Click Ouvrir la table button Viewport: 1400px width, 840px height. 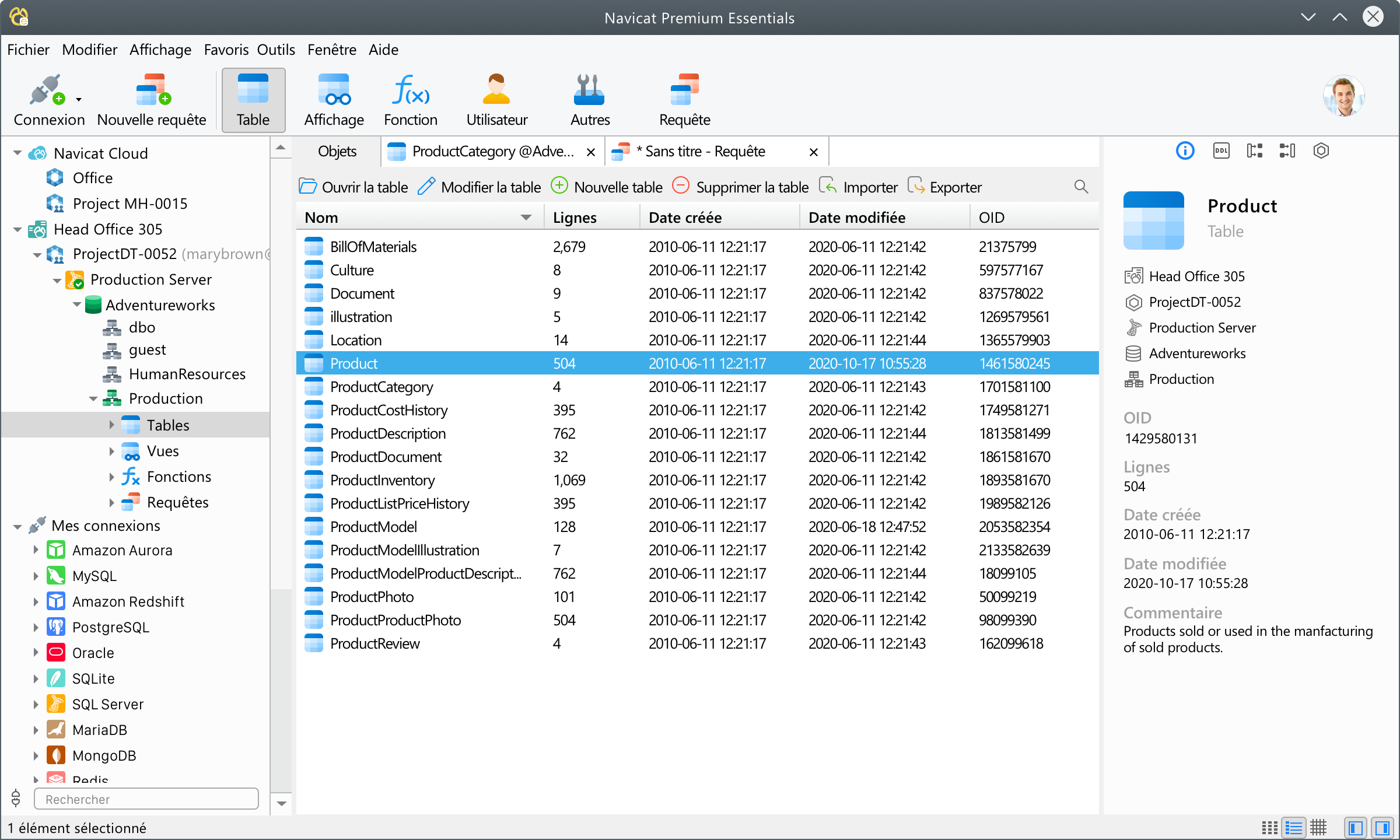tap(353, 187)
